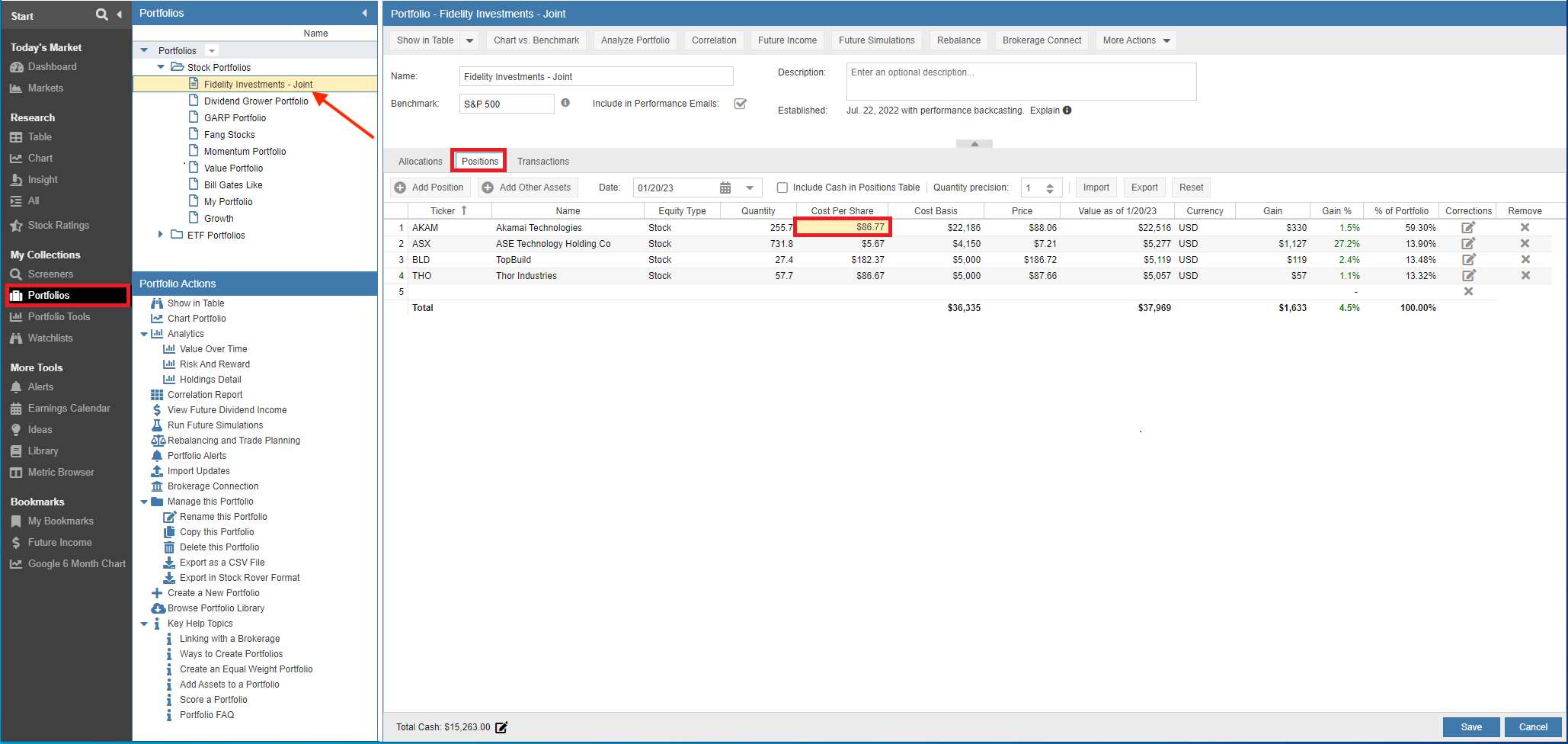The image size is (1568, 744).
Task: Remove the AKAM position
Action: [x=1525, y=227]
